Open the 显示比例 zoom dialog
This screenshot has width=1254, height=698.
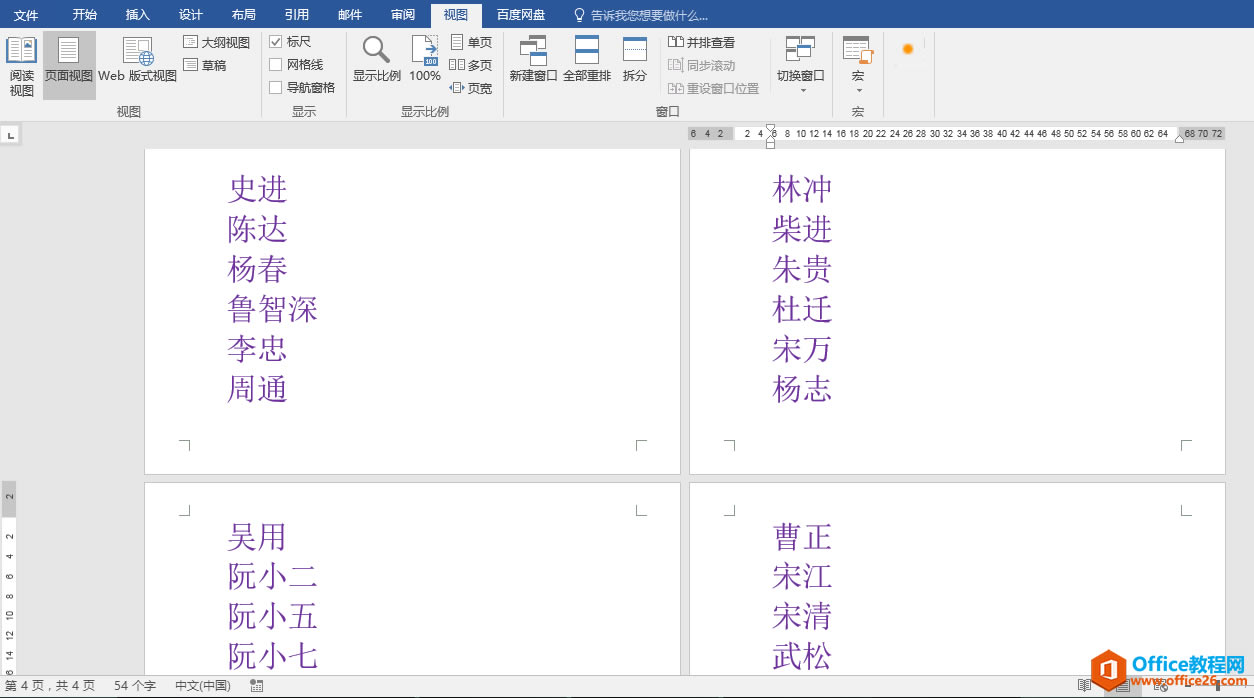pyautogui.click(x=377, y=60)
